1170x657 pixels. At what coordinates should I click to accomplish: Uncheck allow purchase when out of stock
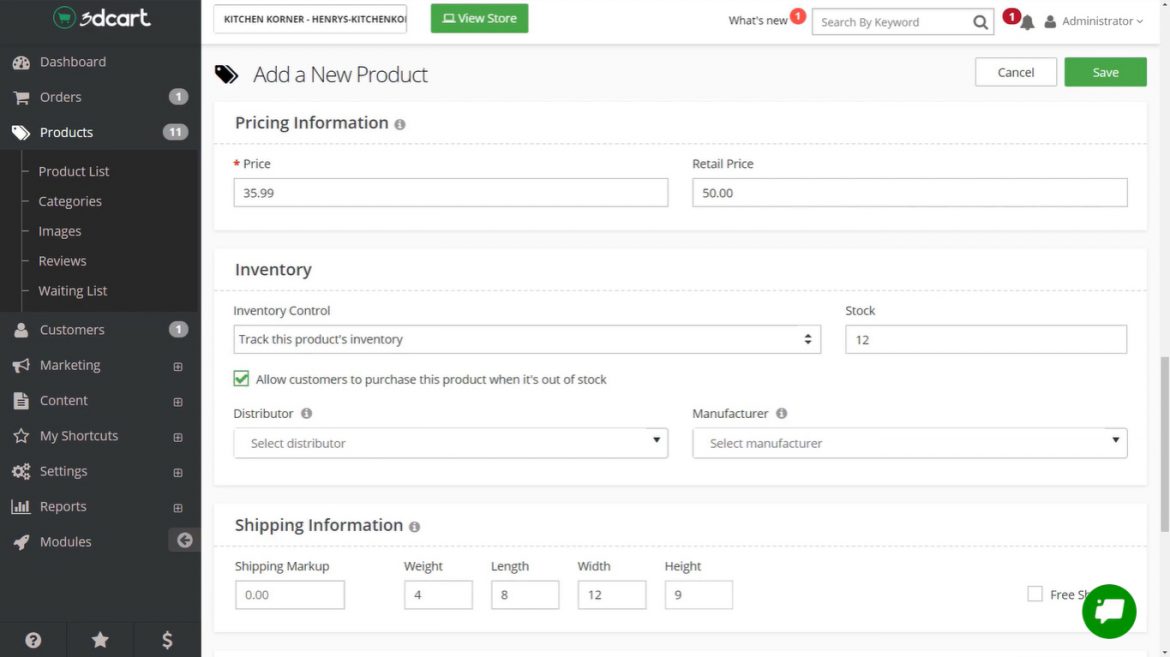(241, 379)
